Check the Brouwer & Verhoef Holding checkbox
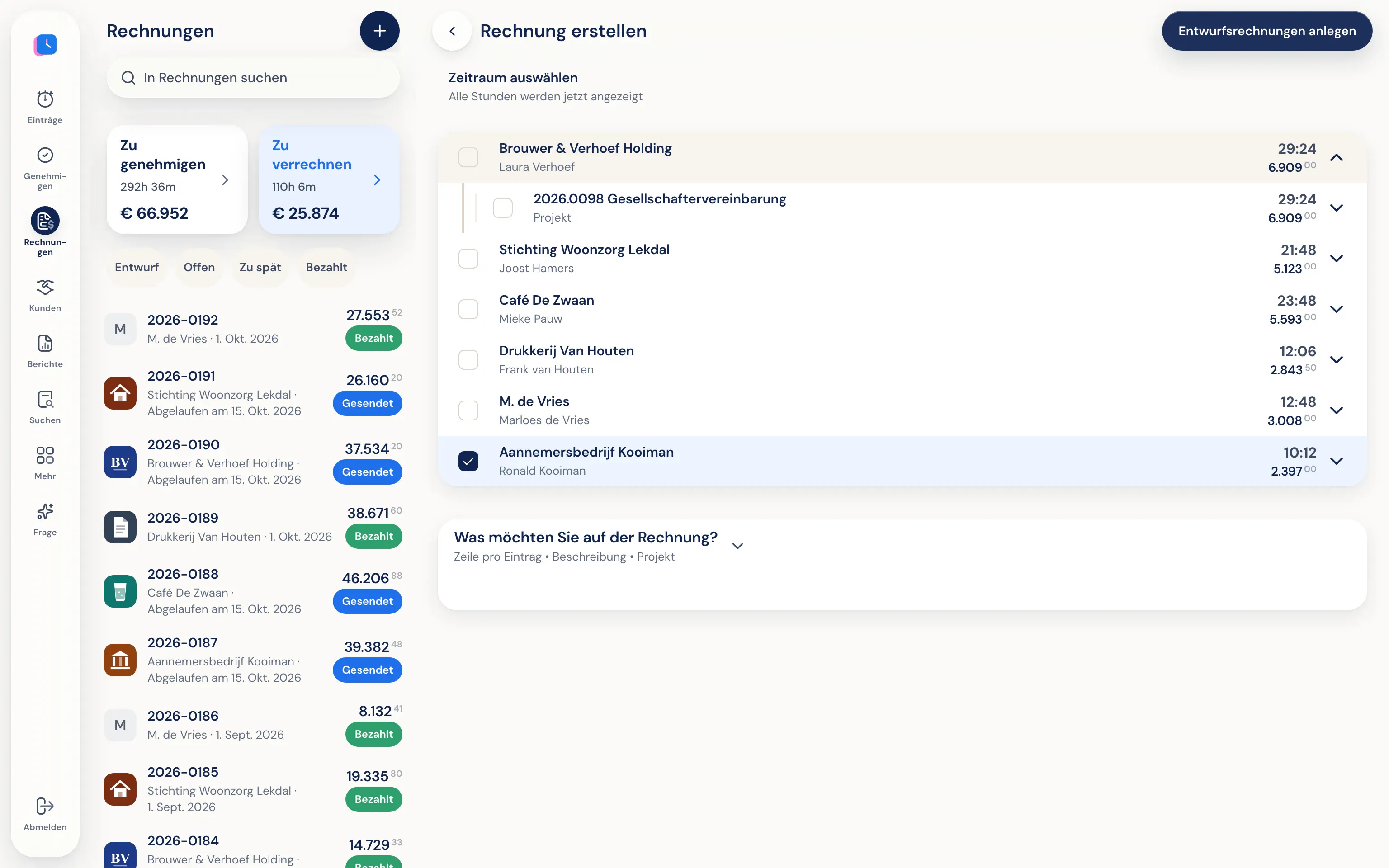The image size is (1389, 868). click(468, 157)
